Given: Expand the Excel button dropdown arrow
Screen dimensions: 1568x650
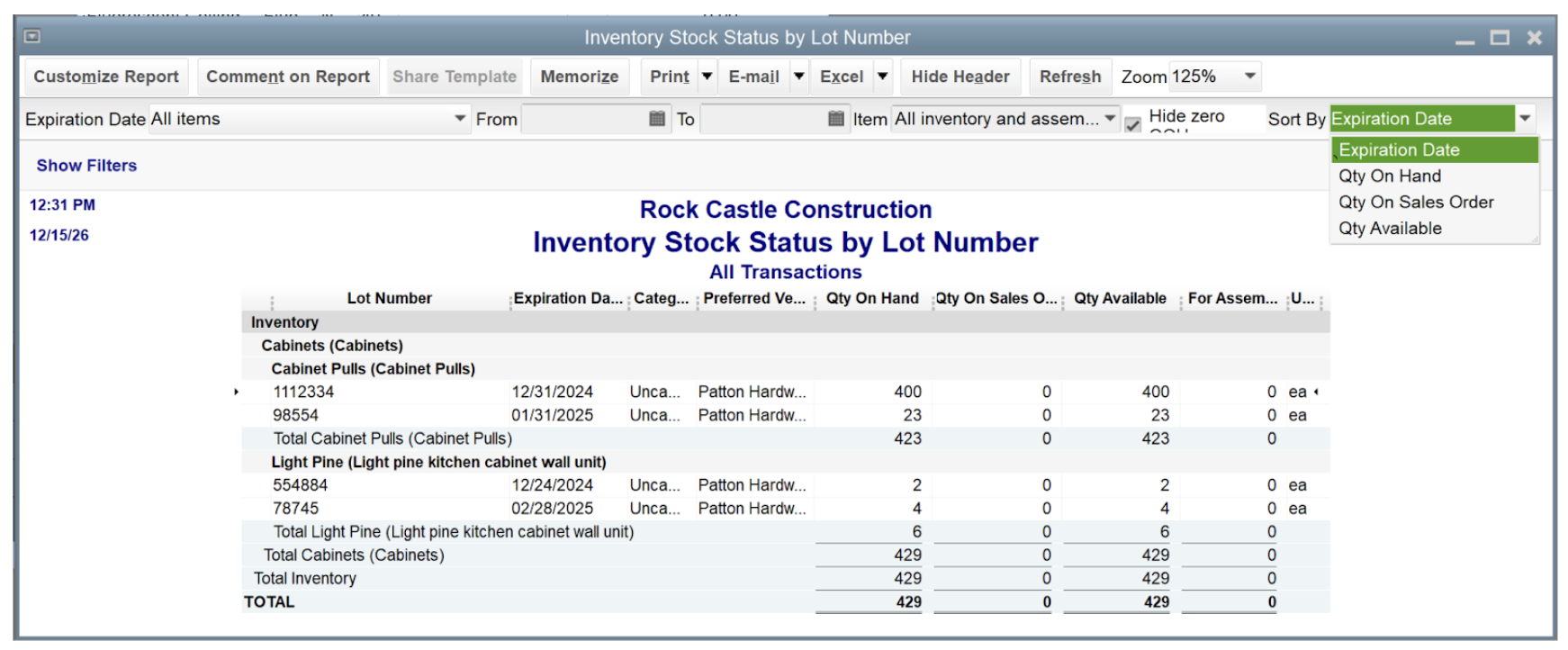Looking at the screenshot, I should click(x=883, y=77).
